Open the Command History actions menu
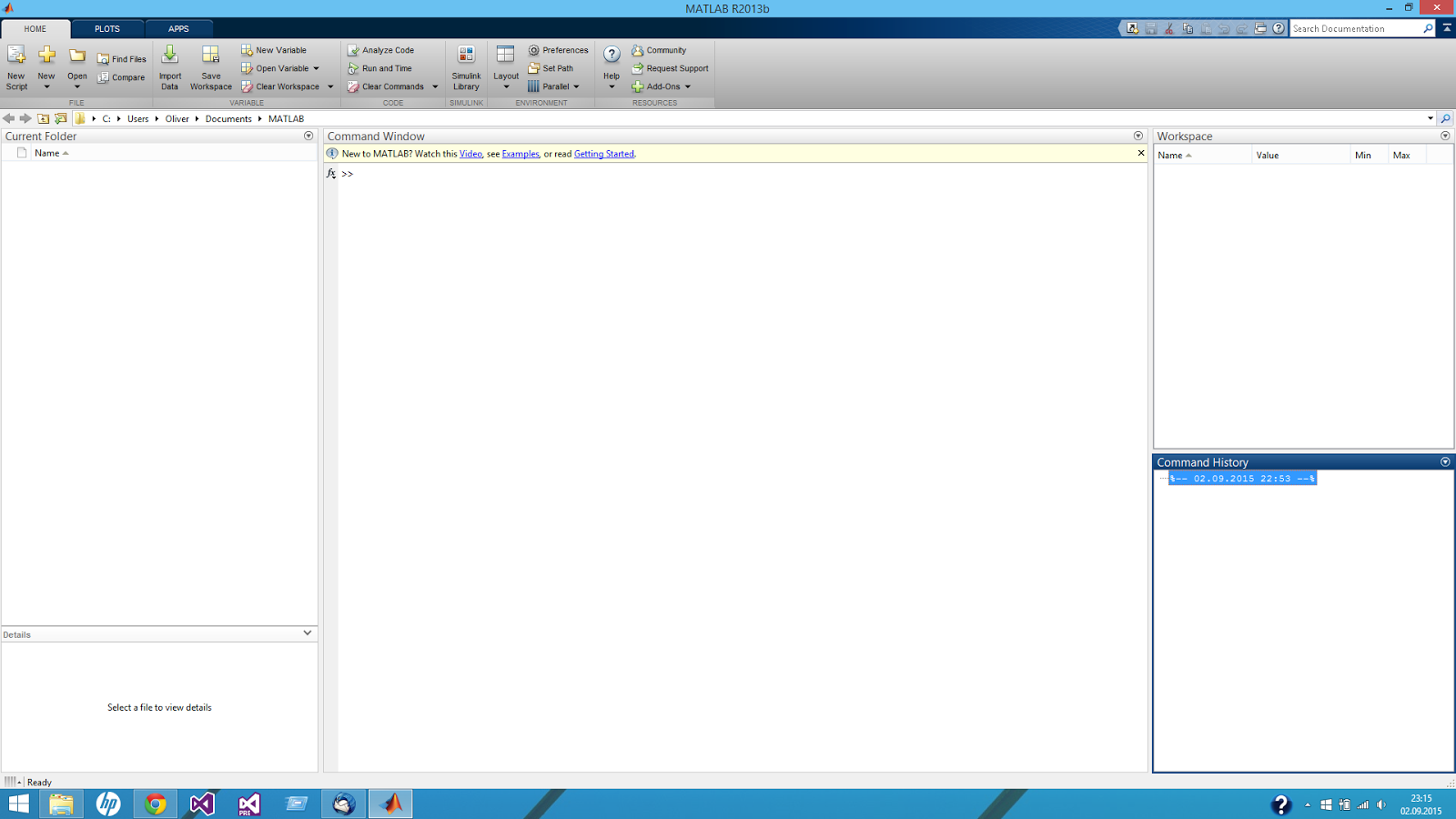This screenshot has width=1456, height=819. click(x=1445, y=462)
